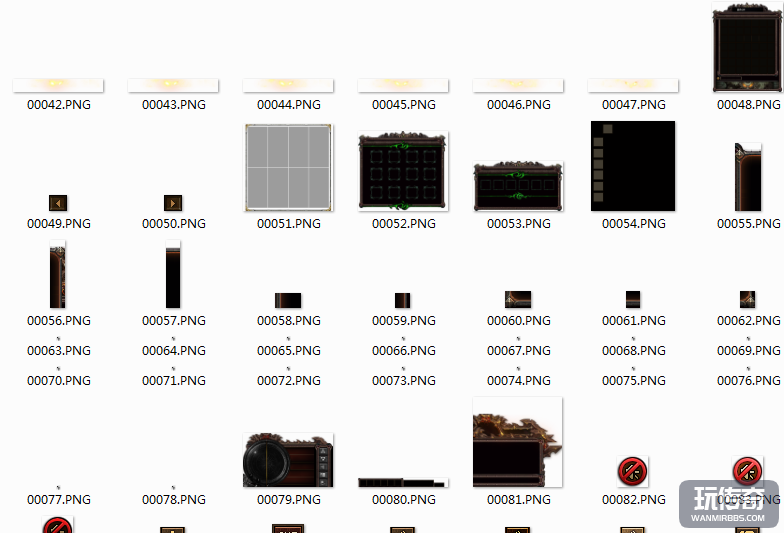784x533 pixels.
Task: Click the file name 00057.PNG
Action: (x=174, y=320)
